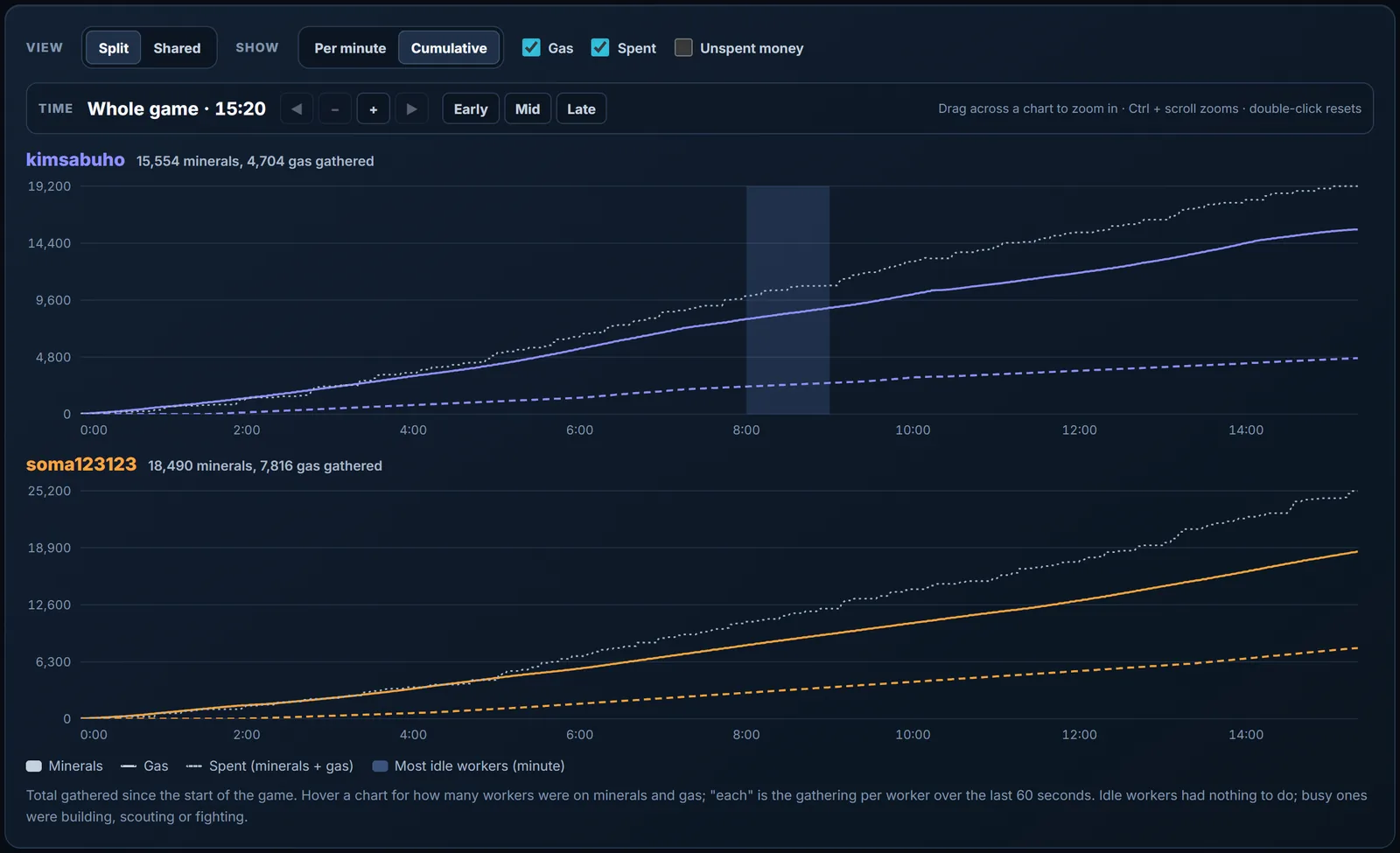The width and height of the screenshot is (1400, 853).
Task: Click the 25,200 y-axis label
Action: pos(49,491)
